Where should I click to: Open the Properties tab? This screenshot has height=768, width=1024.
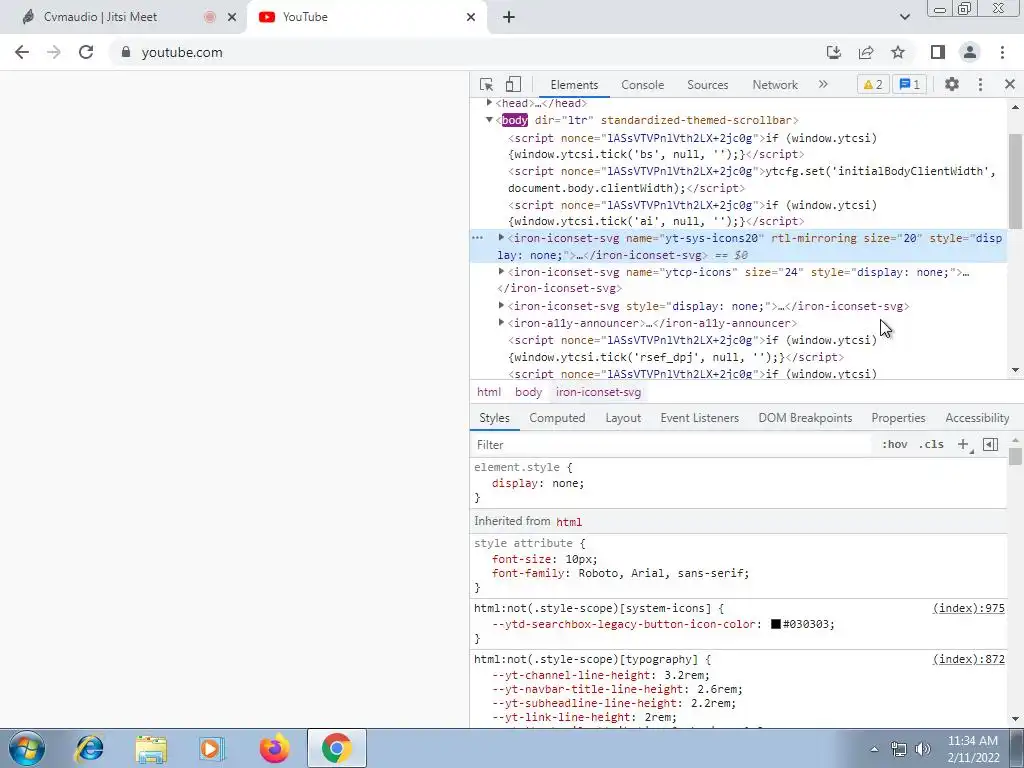(898, 418)
